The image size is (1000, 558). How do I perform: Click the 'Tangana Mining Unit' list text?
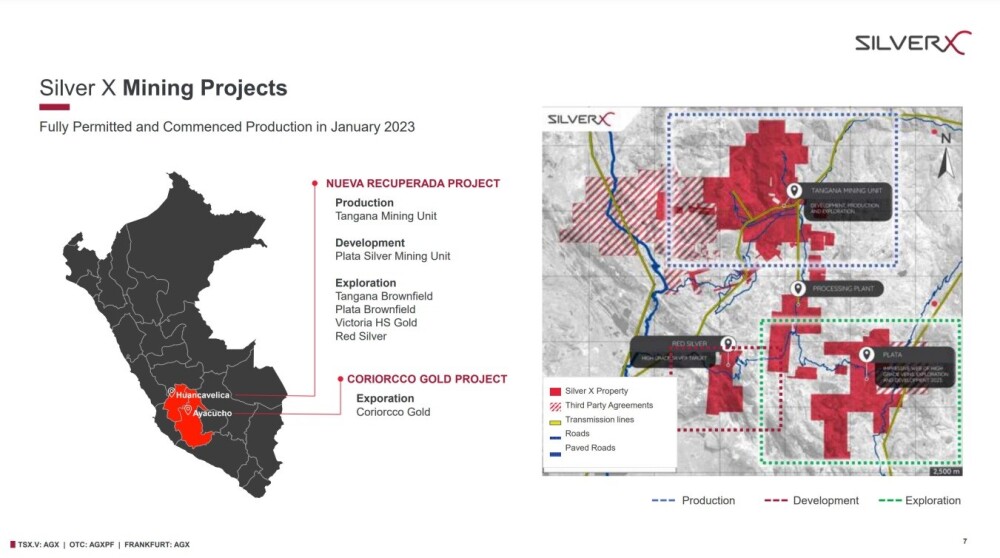click(386, 216)
